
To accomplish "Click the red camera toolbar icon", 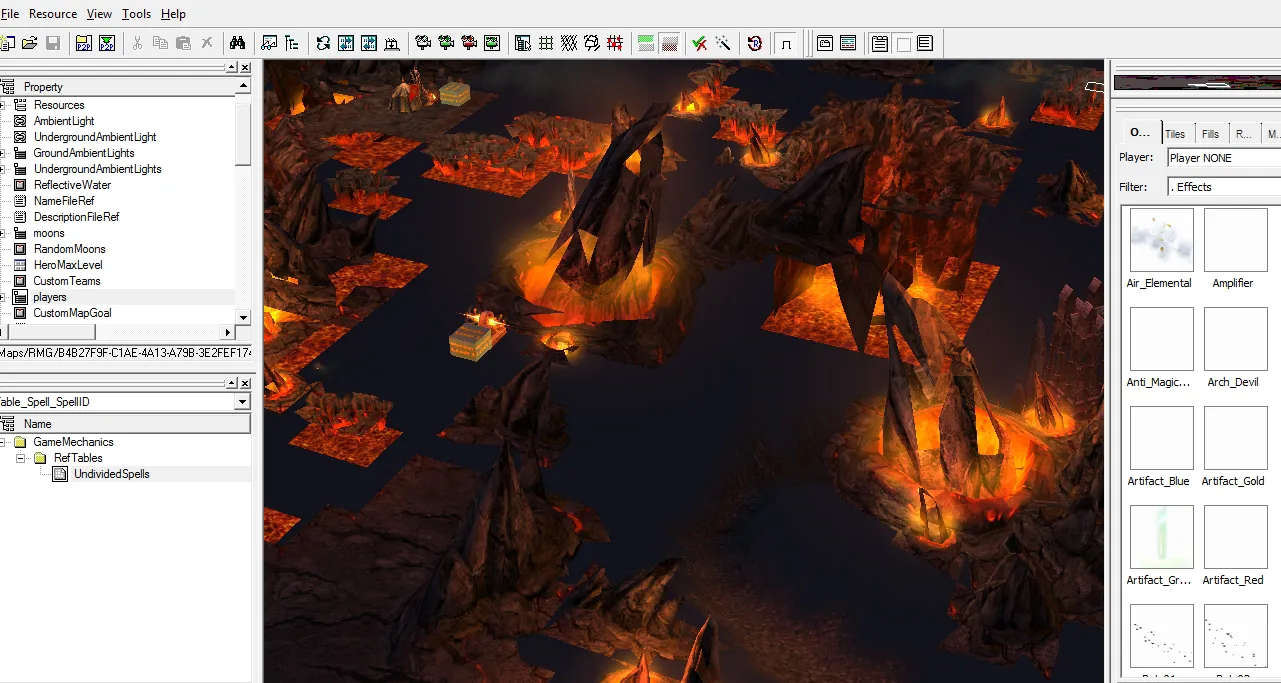I will 469,43.
